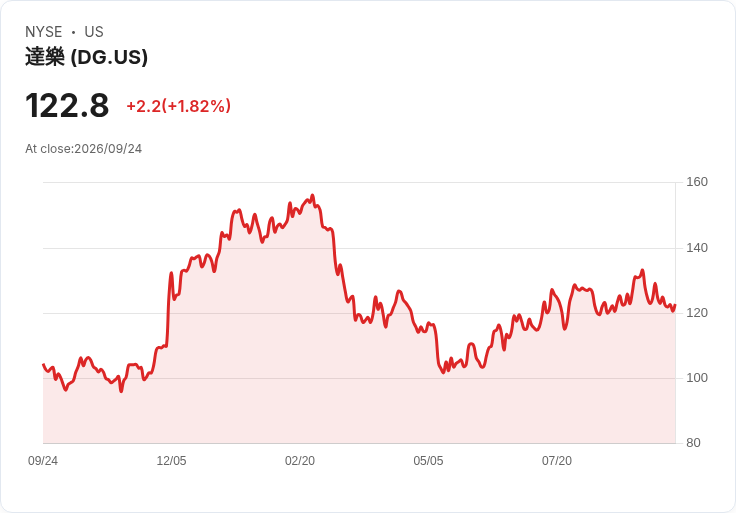This screenshot has width=736, height=513.
Task: Click the 09/24 x-axis date label
Action: tap(43, 461)
